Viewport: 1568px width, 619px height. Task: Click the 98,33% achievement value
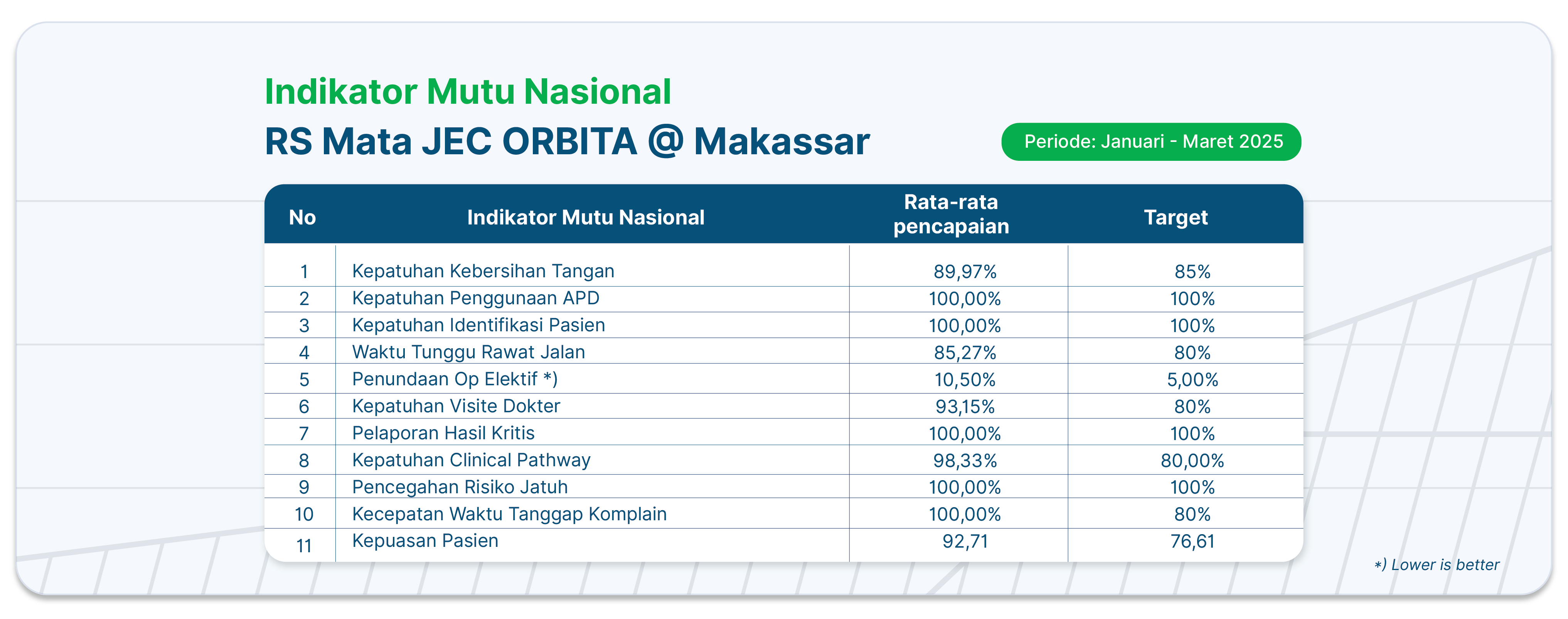click(x=965, y=461)
